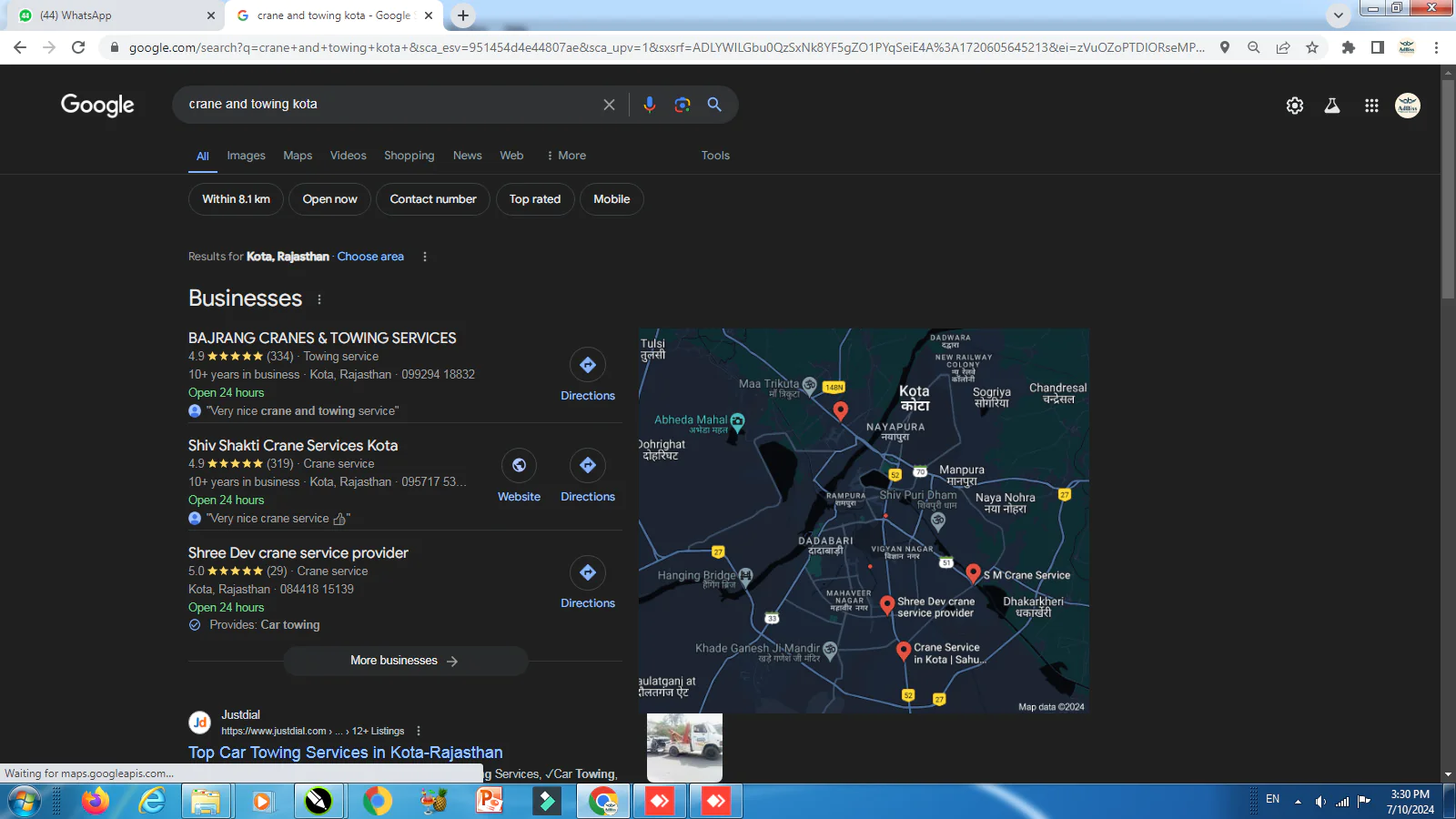Switch to the WhatsApp browser tab

pyautogui.click(x=114, y=15)
